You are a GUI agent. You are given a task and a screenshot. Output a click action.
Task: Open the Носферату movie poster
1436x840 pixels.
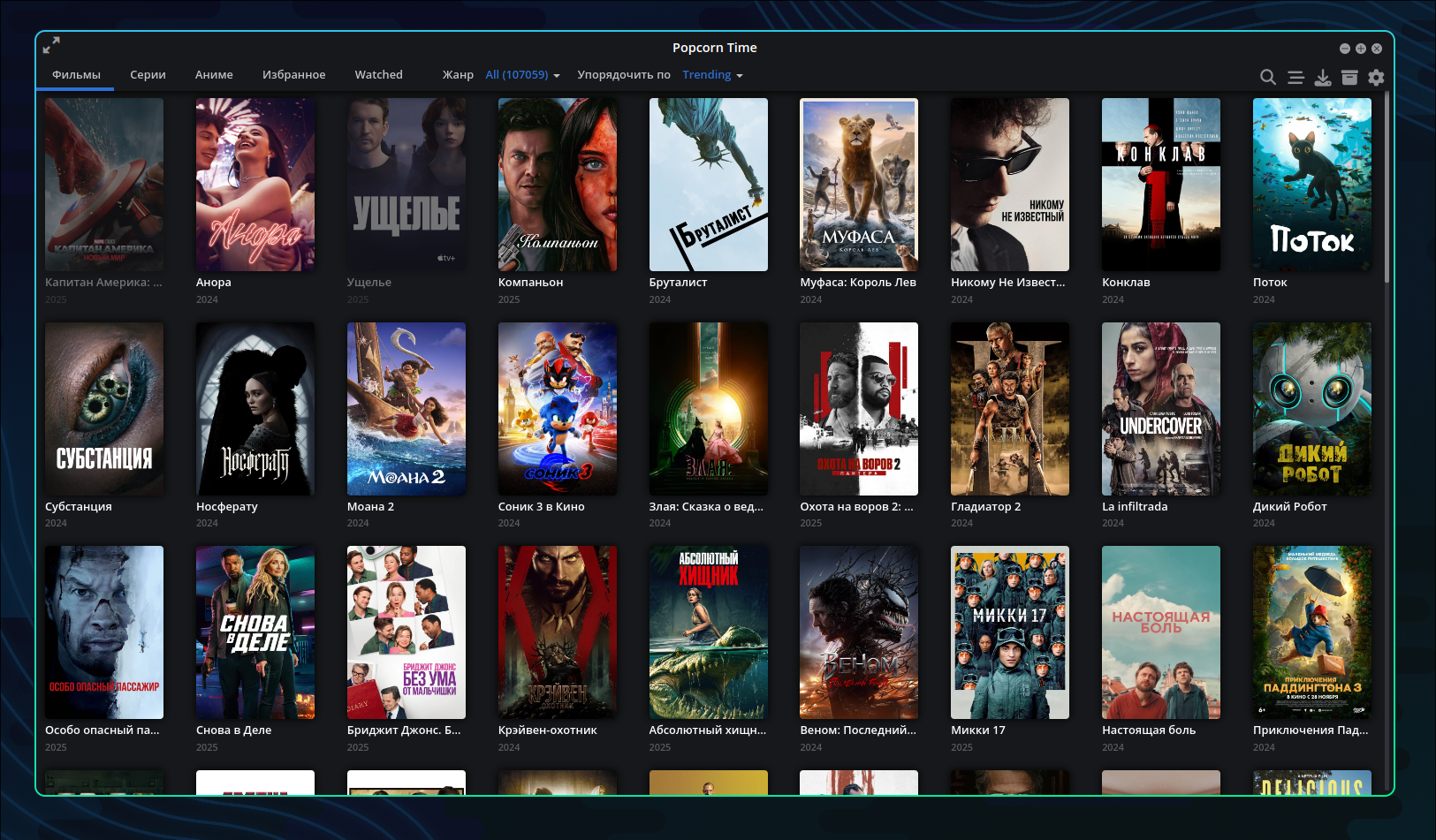pyautogui.click(x=255, y=409)
